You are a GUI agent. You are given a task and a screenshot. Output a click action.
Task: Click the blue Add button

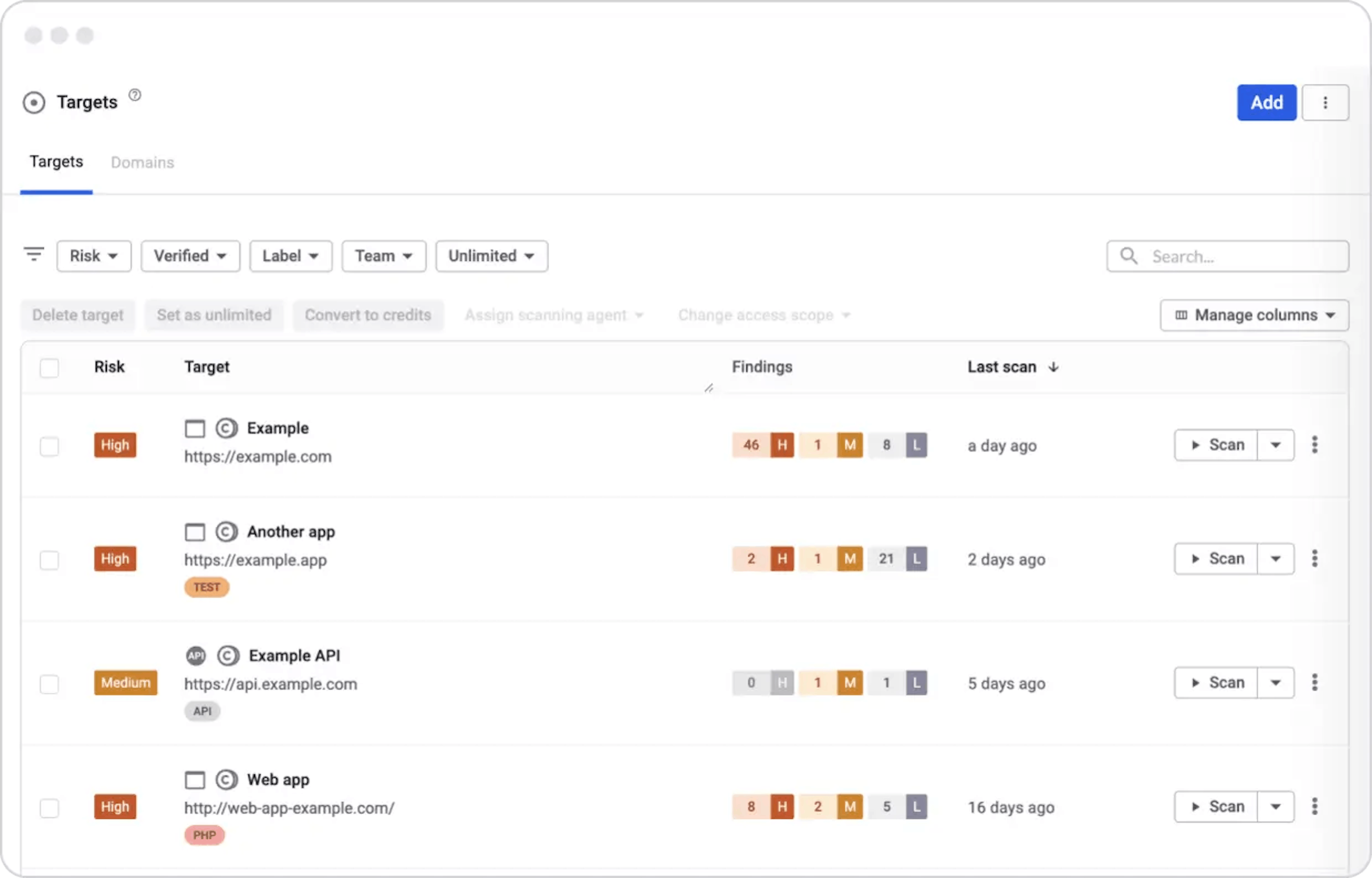click(x=1266, y=103)
